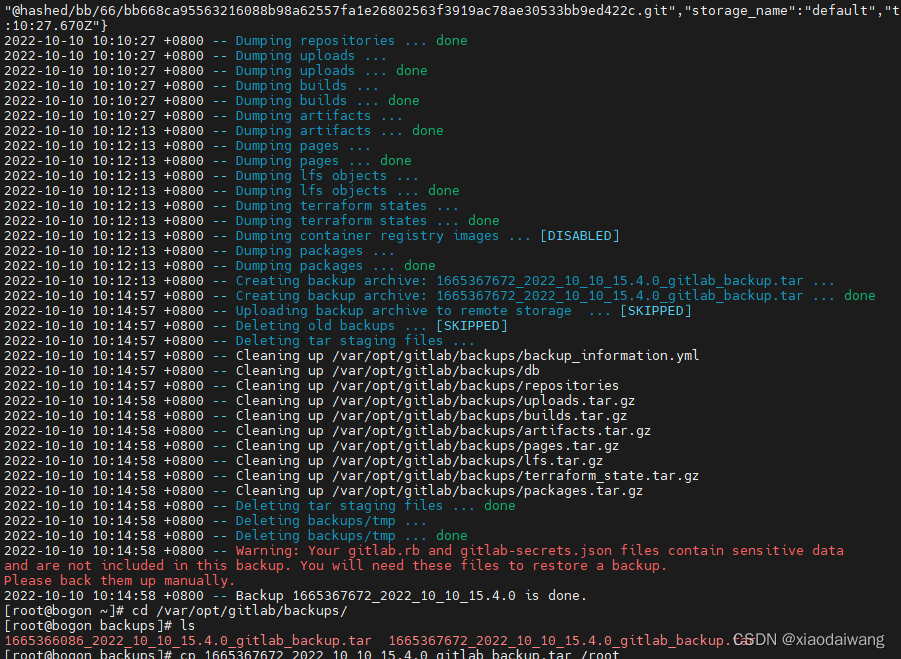The height and width of the screenshot is (659, 901).
Task: Click path /var/opt/gitlab/backups/packages.tar.gz
Action: tap(487, 491)
